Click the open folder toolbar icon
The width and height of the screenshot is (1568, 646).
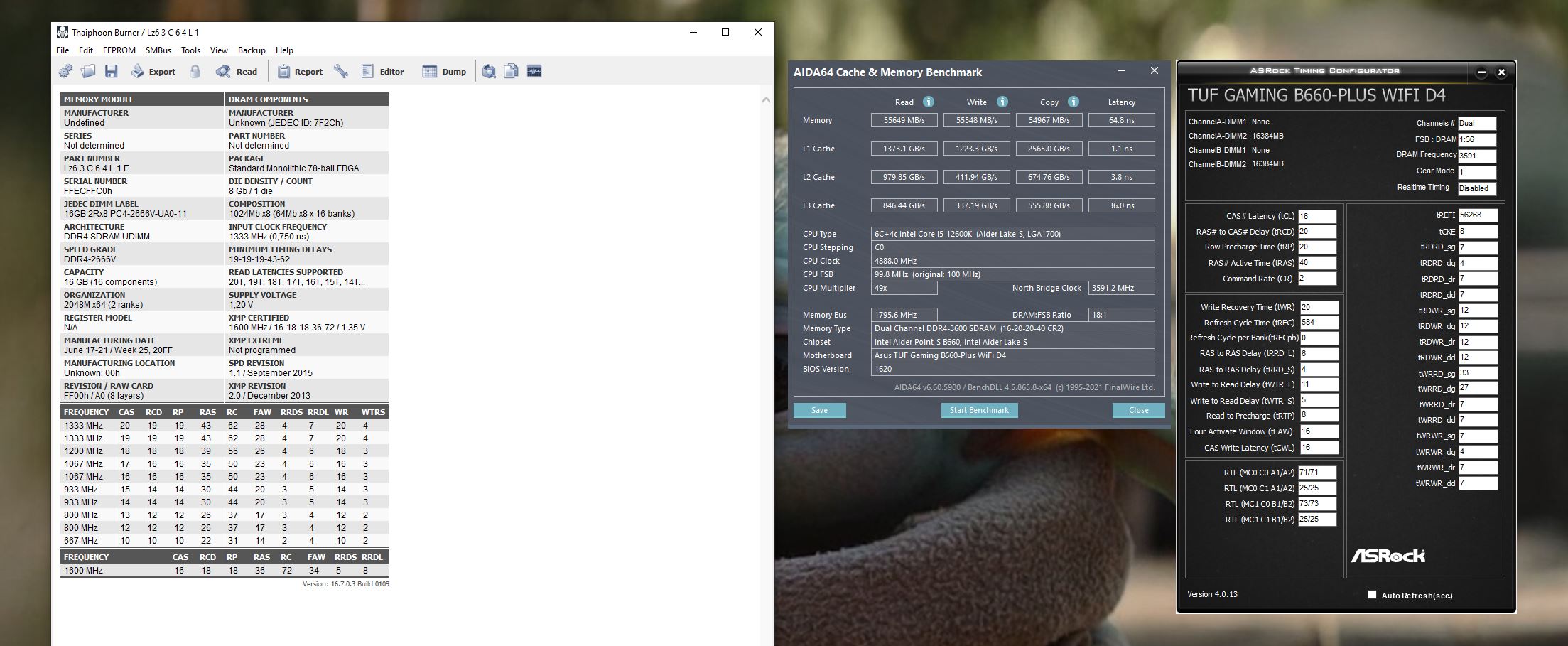tap(88, 71)
